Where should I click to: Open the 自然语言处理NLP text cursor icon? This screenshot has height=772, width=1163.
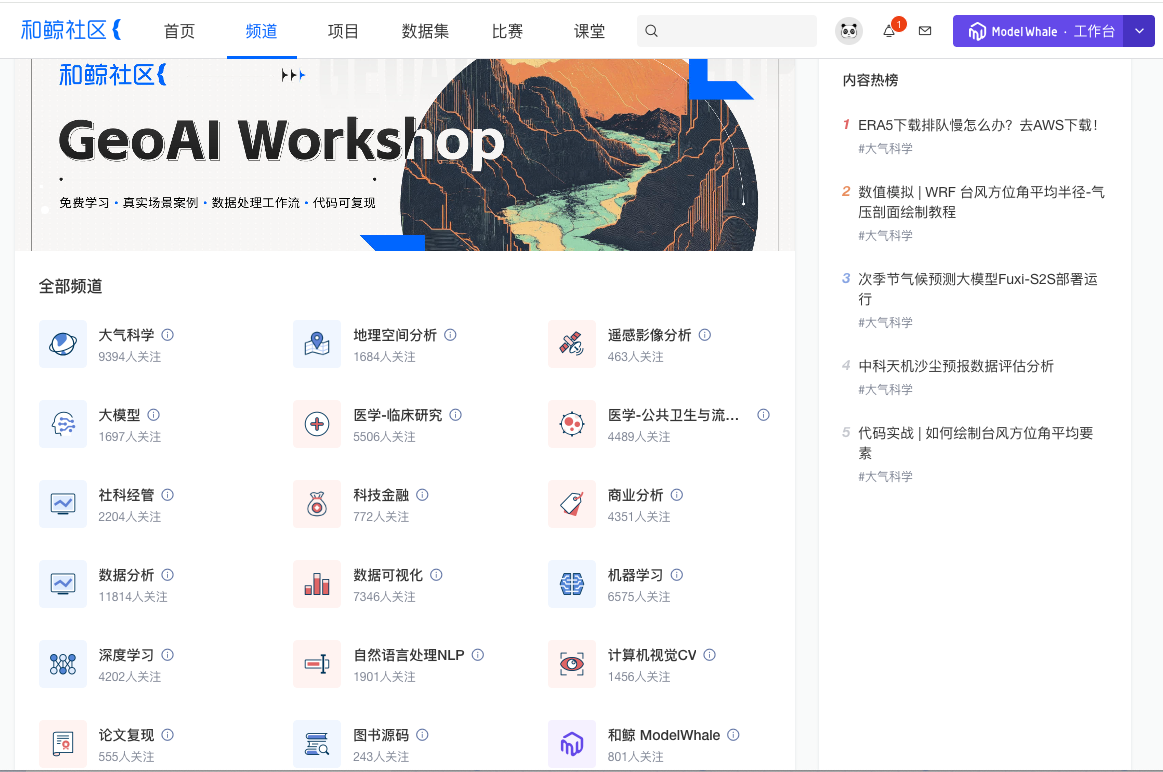point(317,664)
